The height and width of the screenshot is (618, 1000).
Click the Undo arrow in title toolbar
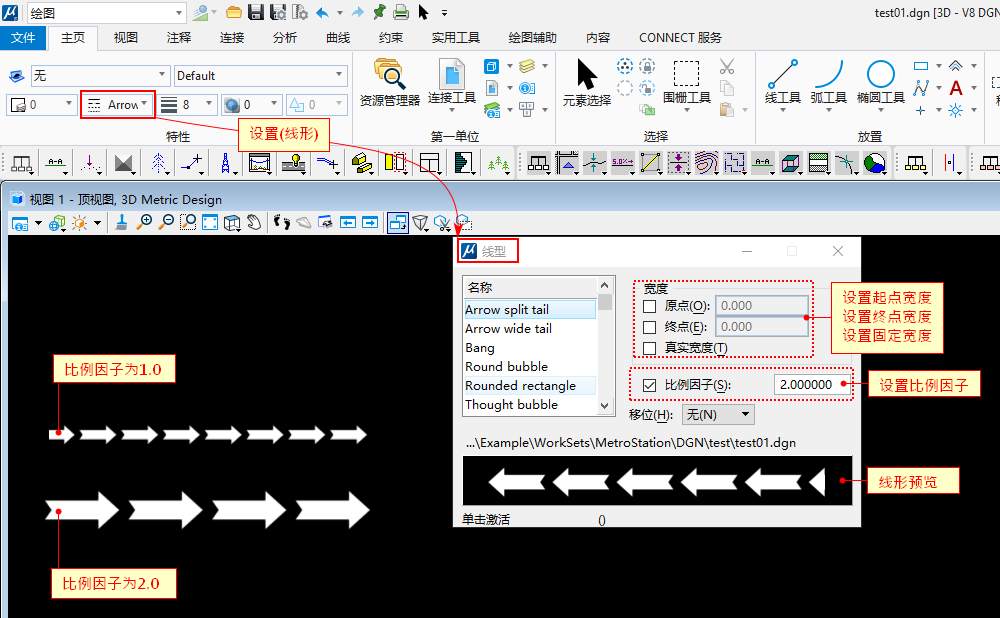[x=323, y=12]
